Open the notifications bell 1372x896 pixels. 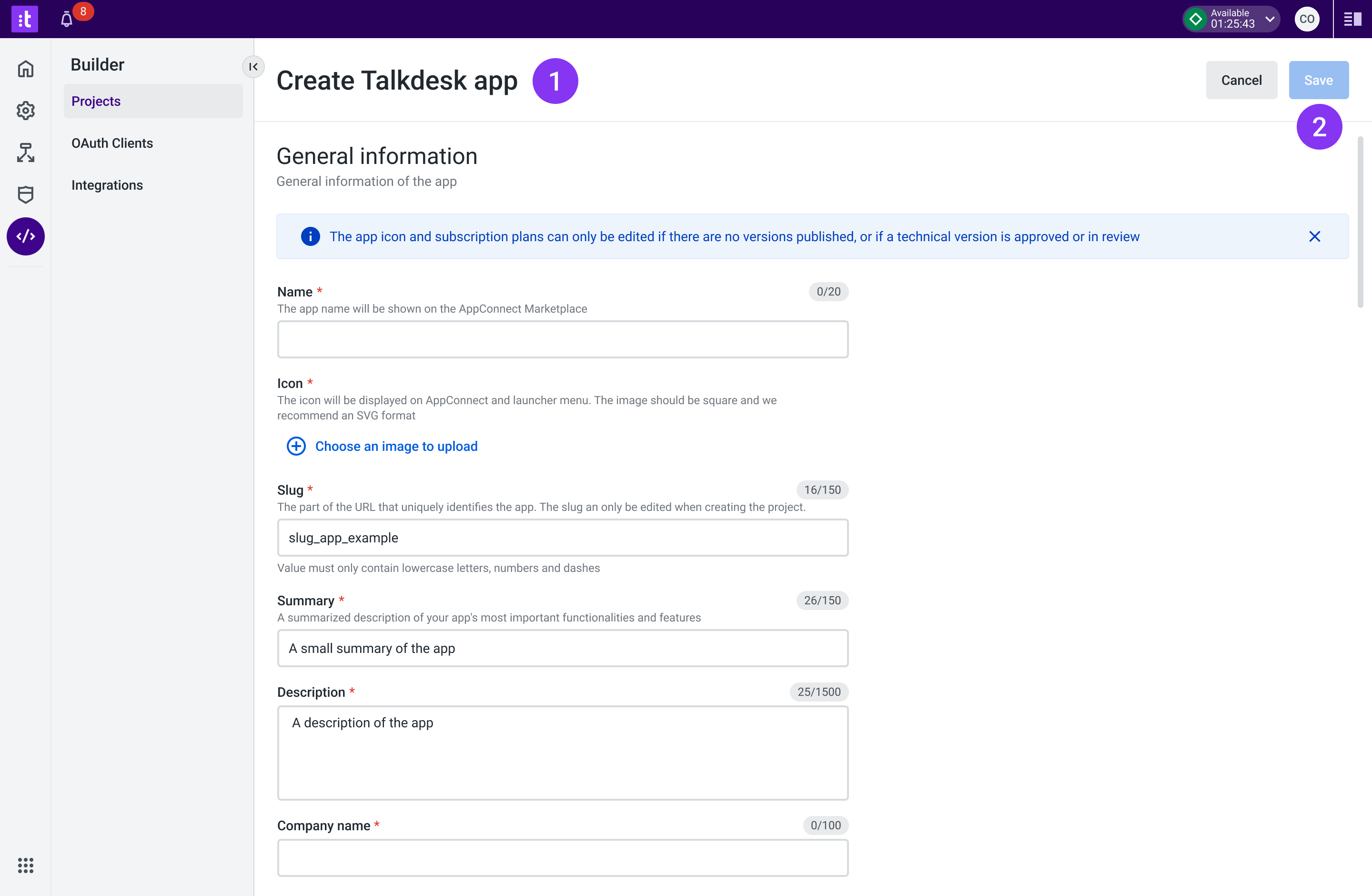(67, 20)
